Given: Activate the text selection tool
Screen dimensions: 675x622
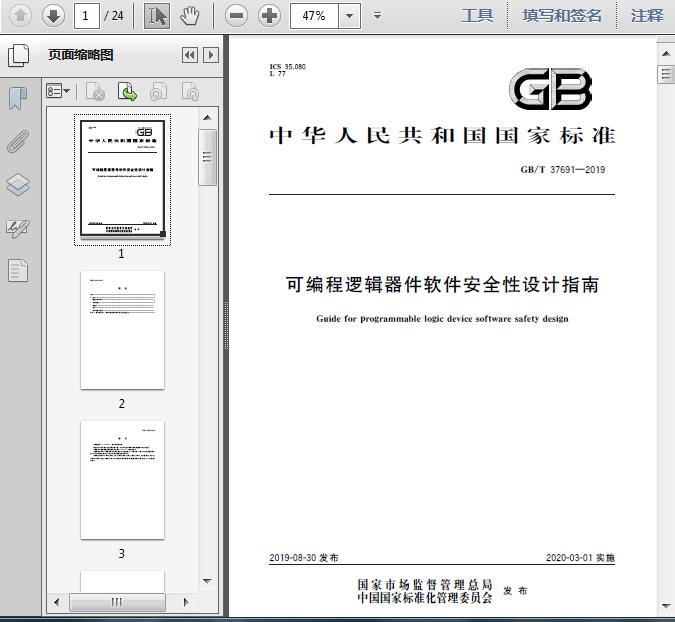Looking at the screenshot, I should tap(157, 15).
